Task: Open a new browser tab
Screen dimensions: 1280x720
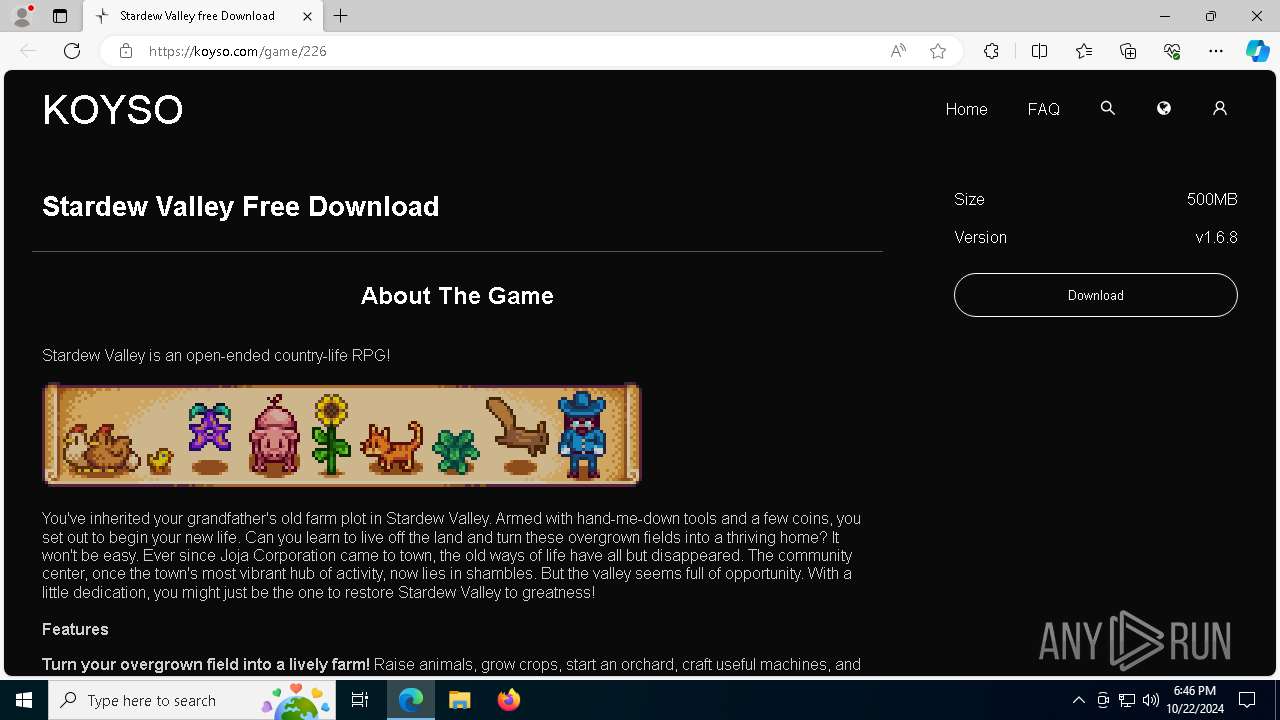Action: tap(341, 16)
